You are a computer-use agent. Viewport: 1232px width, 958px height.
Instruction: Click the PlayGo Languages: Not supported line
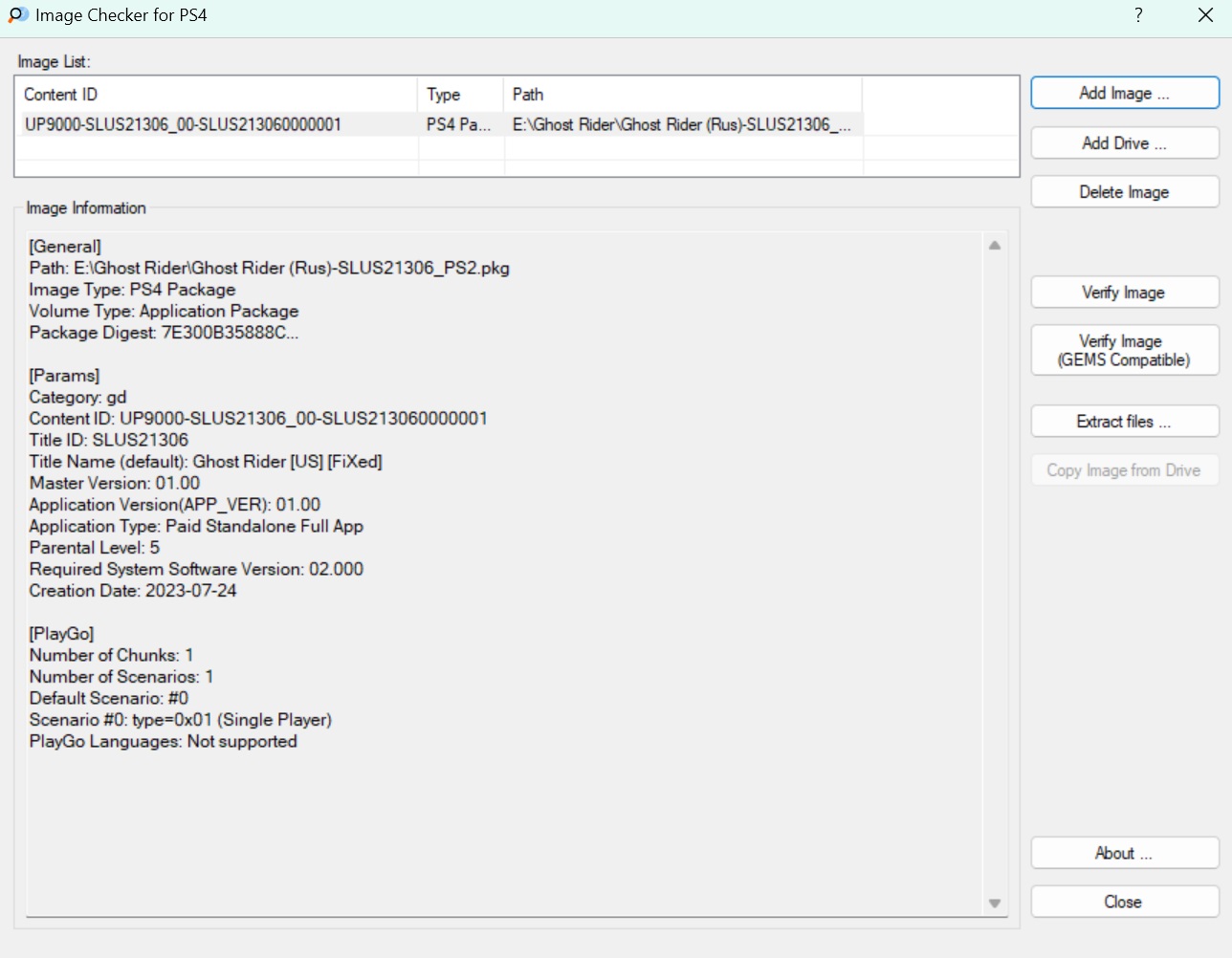pos(164,742)
